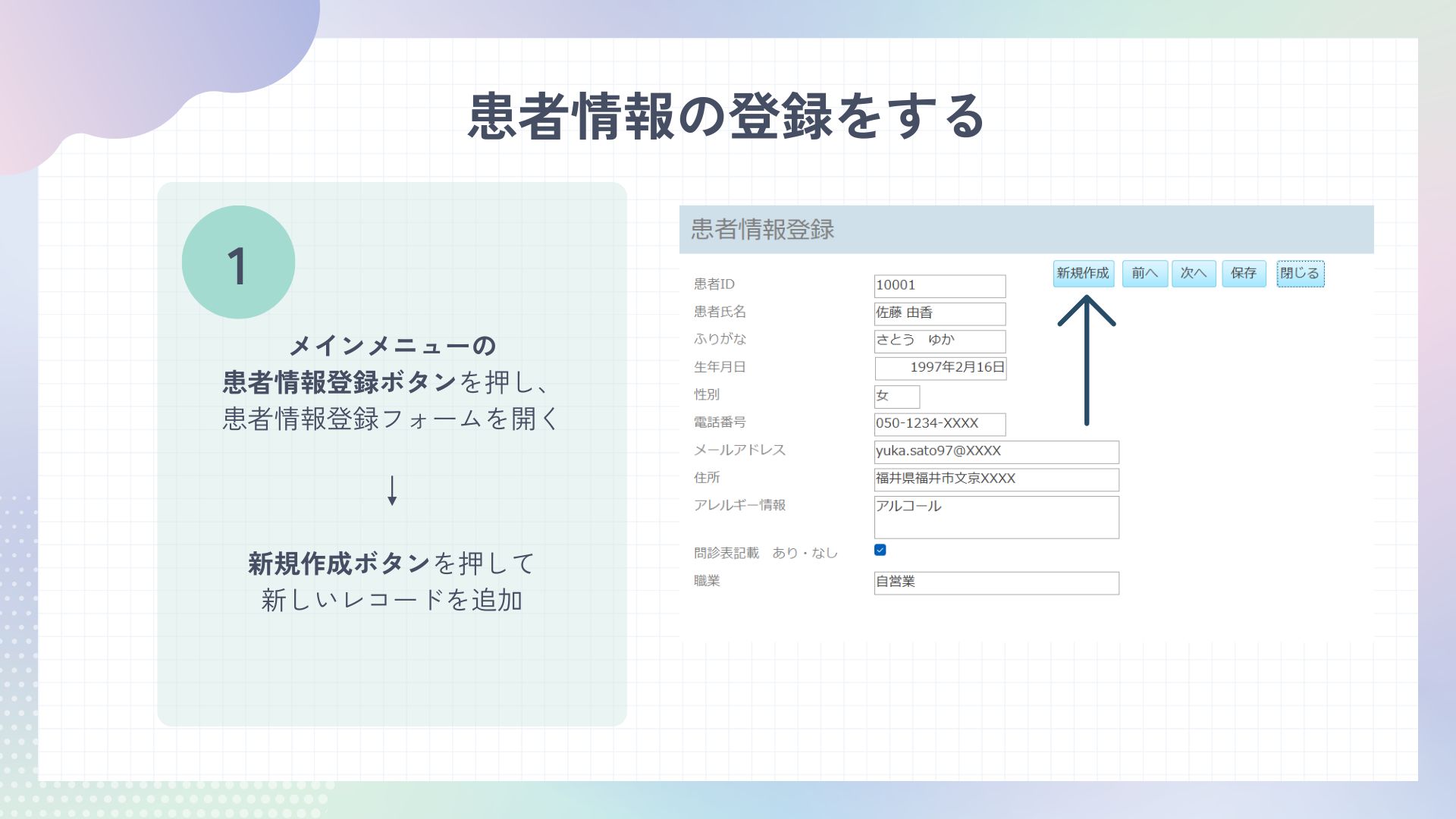
Task: Click the 保存 button
Action: pos(1244,273)
